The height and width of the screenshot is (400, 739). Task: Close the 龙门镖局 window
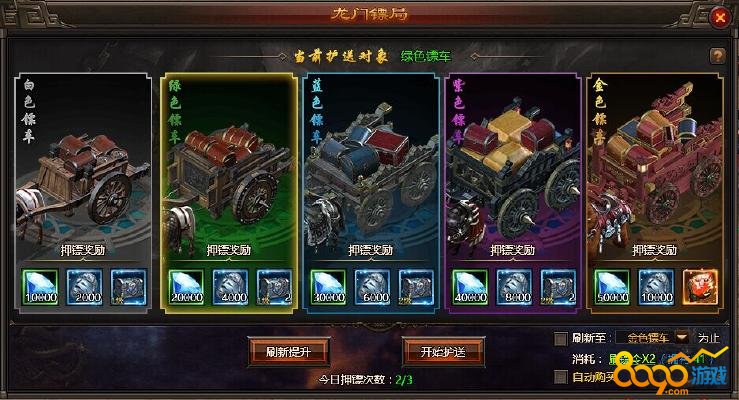720,18
